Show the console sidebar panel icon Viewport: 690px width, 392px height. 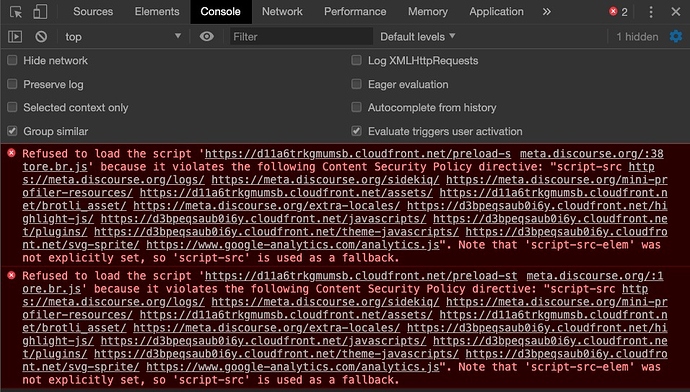(15, 37)
